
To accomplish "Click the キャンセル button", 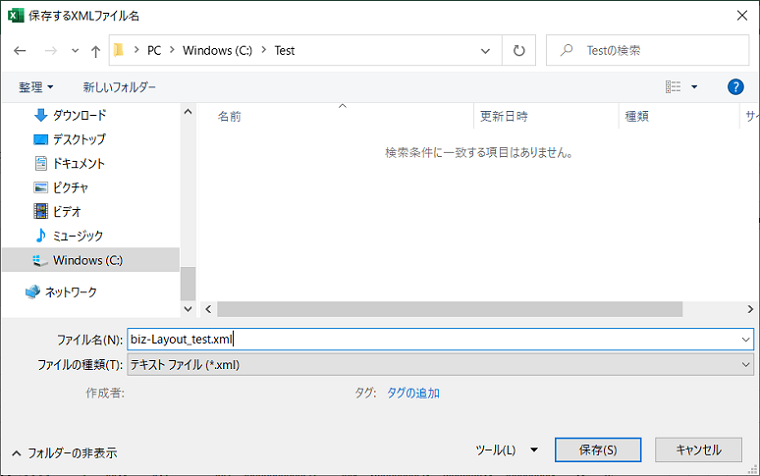I will click(698, 450).
